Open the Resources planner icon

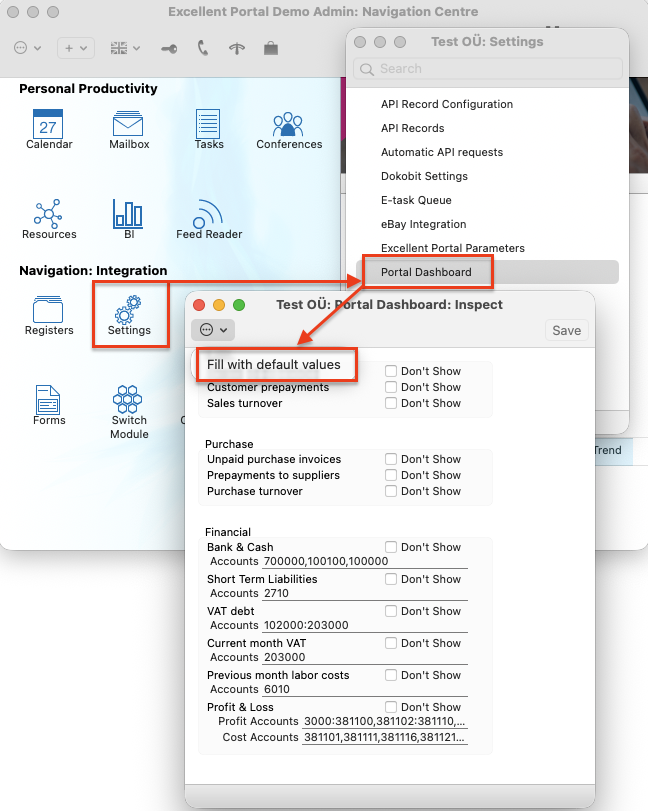tap(49, 214)
